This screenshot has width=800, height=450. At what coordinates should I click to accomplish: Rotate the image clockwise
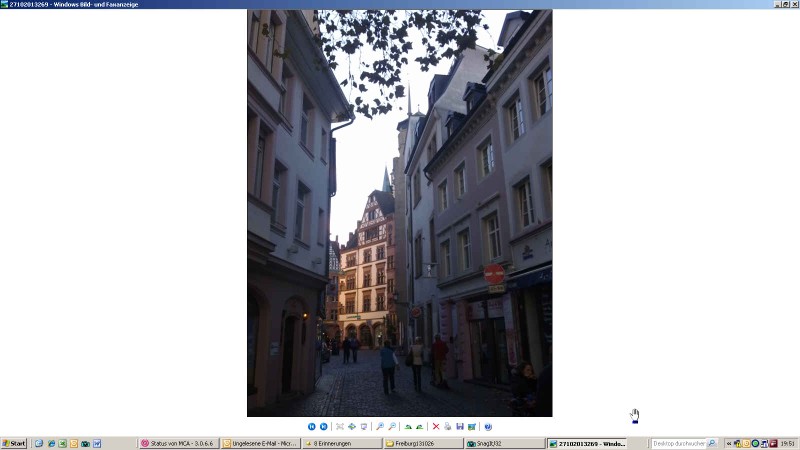(408, 427)
